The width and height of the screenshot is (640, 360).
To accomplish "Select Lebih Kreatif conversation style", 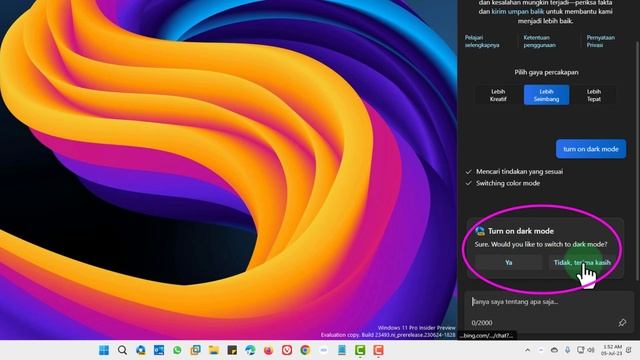I will point(498,95).
